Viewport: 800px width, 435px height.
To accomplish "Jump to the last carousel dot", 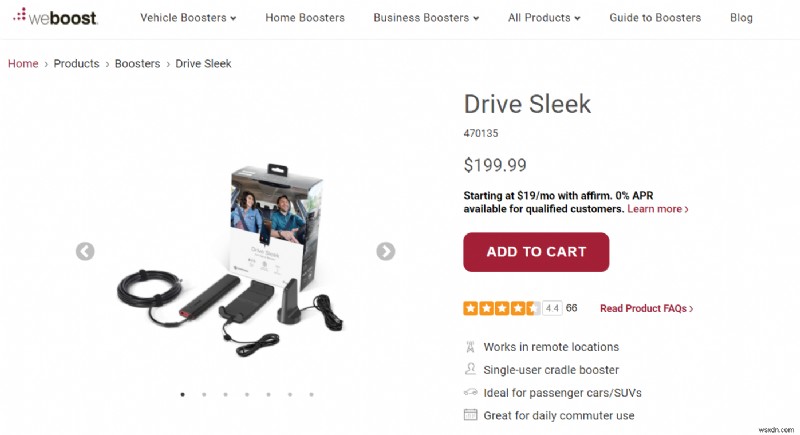I will coord(311,395).
